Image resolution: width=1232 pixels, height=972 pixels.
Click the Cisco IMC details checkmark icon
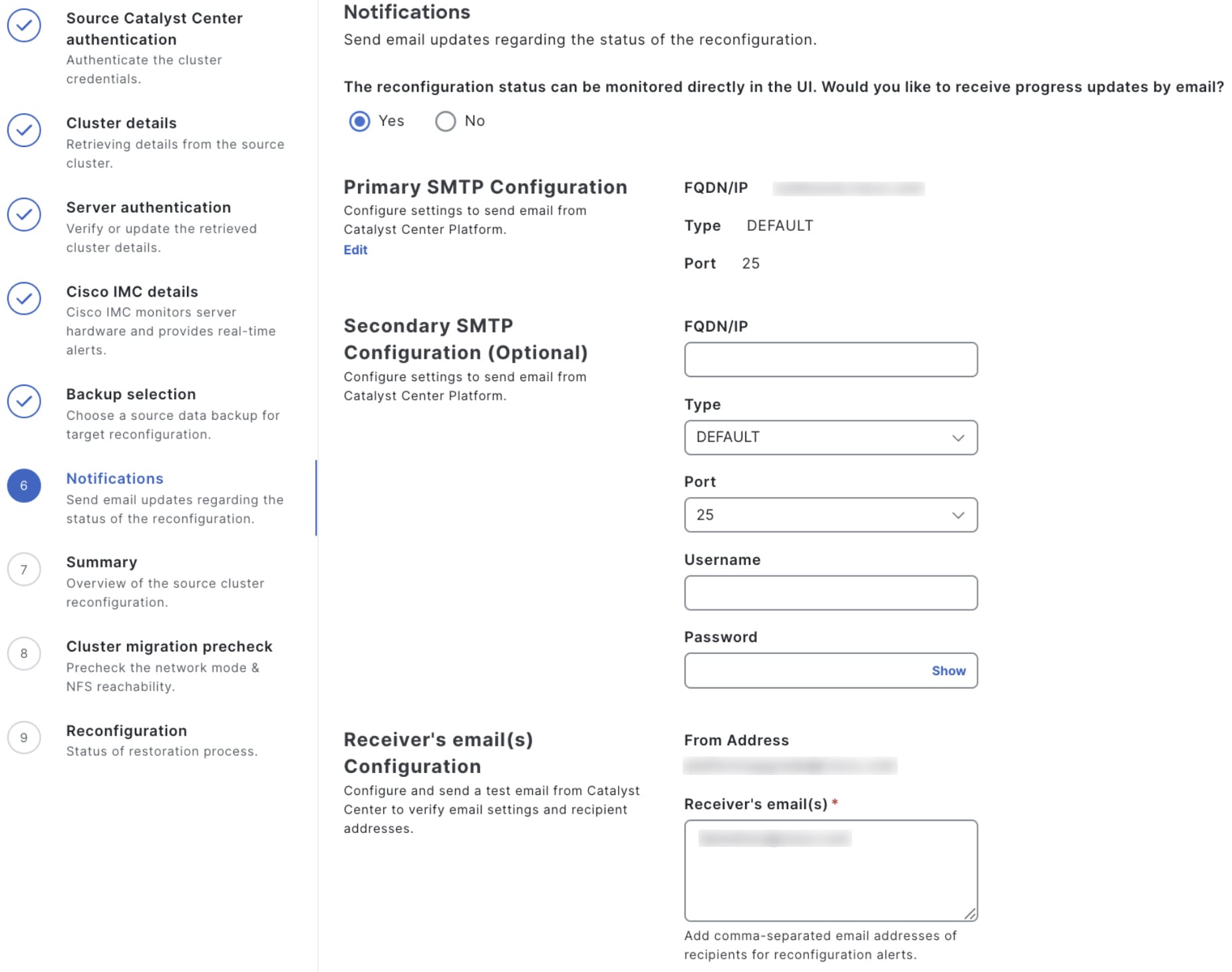tap(24, 298)
